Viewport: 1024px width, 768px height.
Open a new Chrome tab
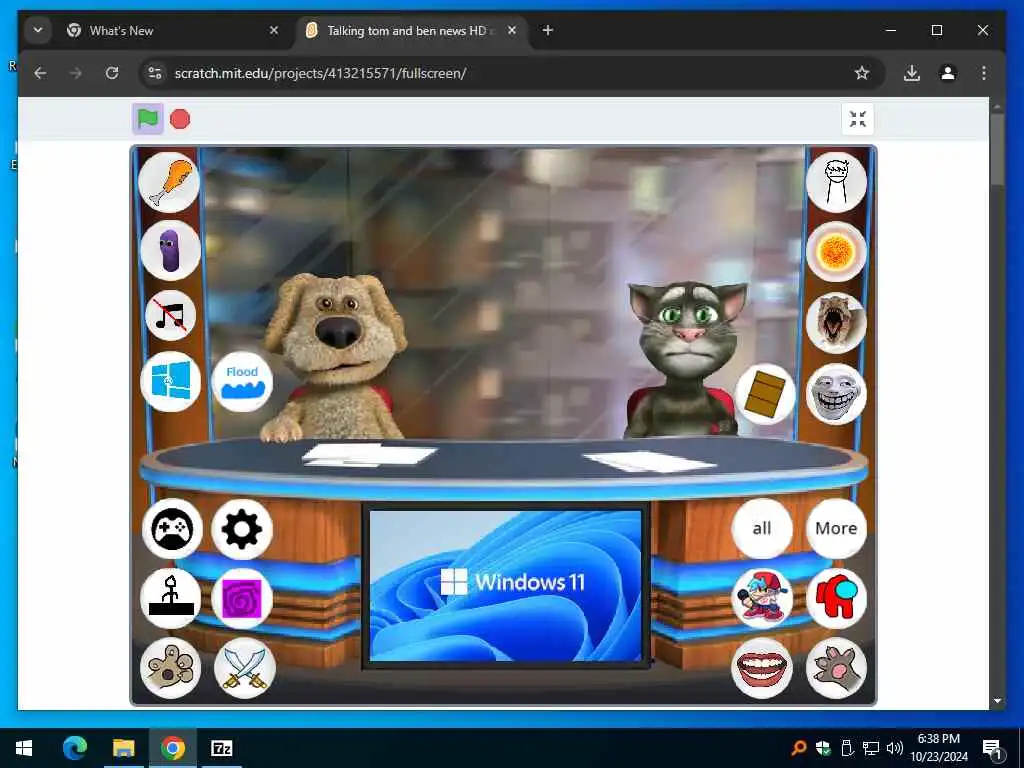548,30
